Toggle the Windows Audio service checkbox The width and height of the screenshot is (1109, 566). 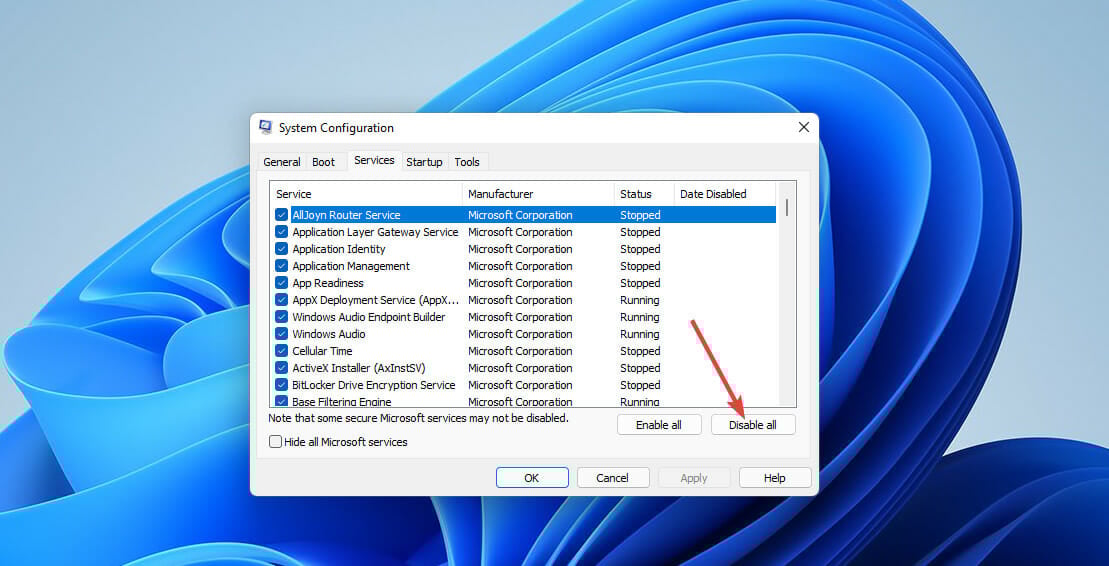pyautogui.click(x=281, y=334)
